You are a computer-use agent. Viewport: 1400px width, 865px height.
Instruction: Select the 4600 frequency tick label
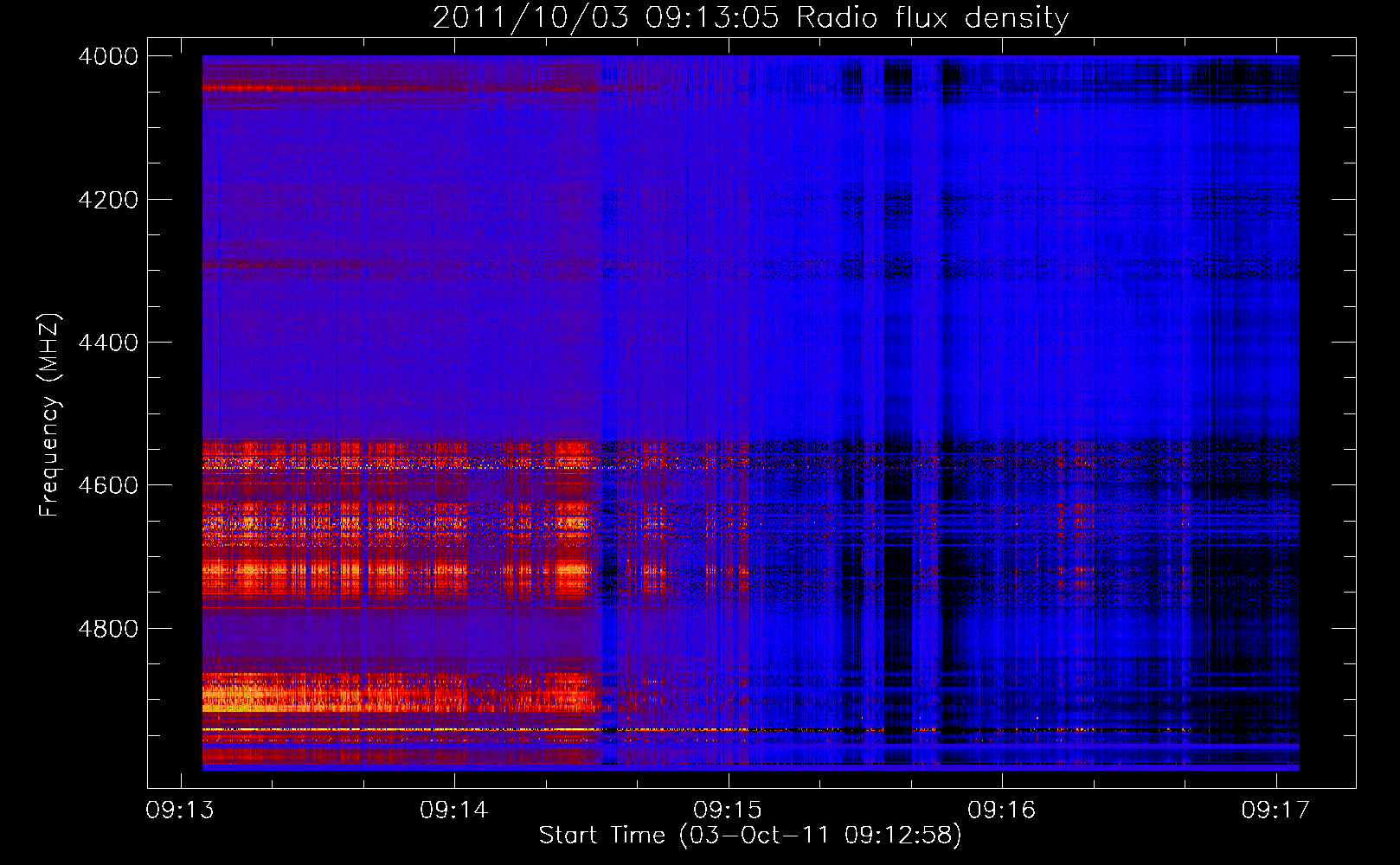[x=108, y=485]
